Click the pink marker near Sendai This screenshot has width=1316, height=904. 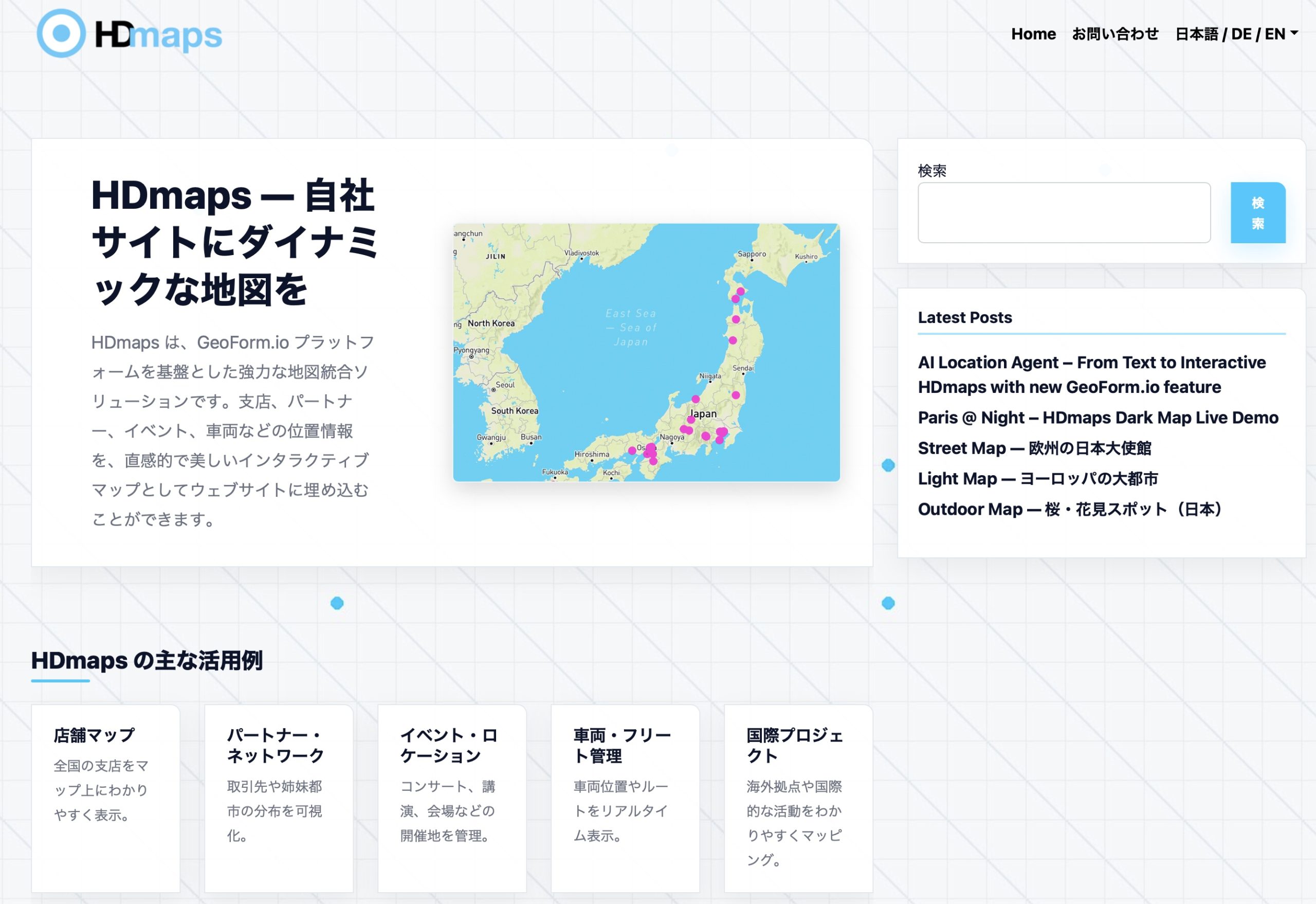pos(736,395)
